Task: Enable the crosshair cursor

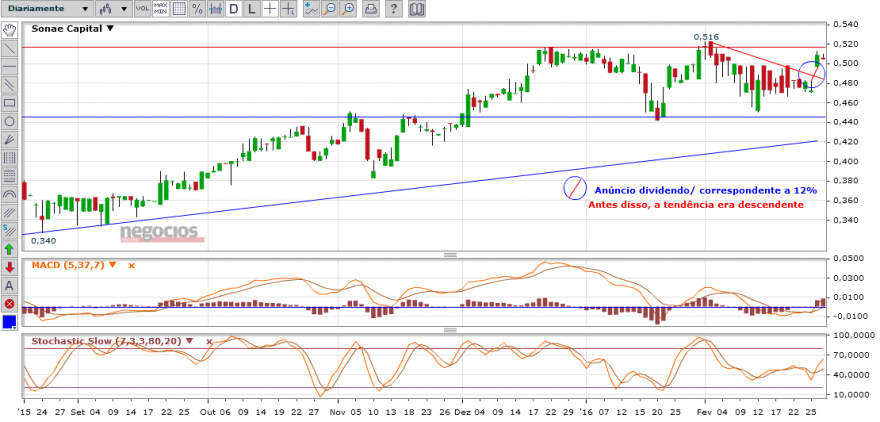Action: [x=270, y=8]
